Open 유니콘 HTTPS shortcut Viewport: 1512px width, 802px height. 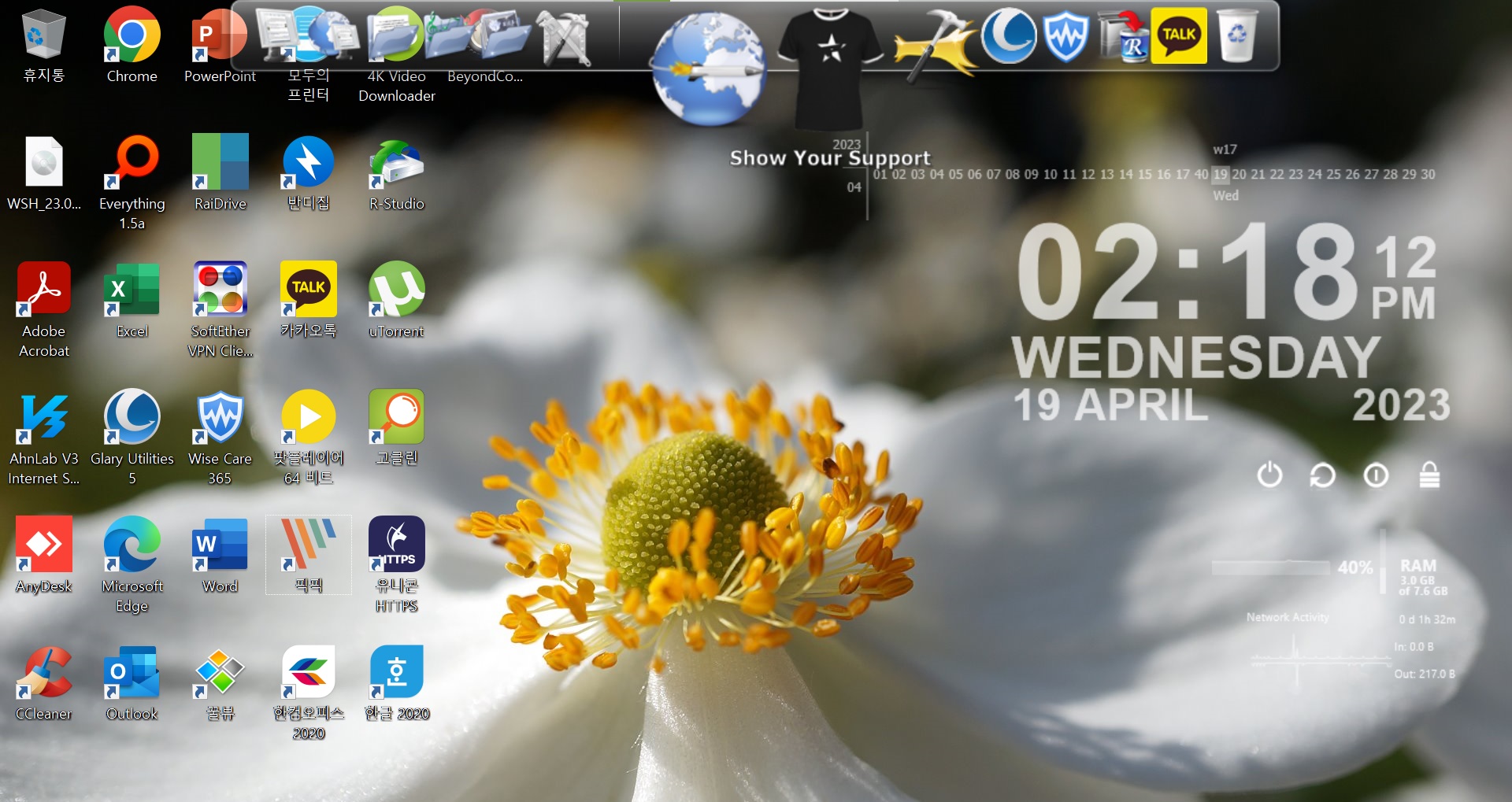tap(396, 565)
